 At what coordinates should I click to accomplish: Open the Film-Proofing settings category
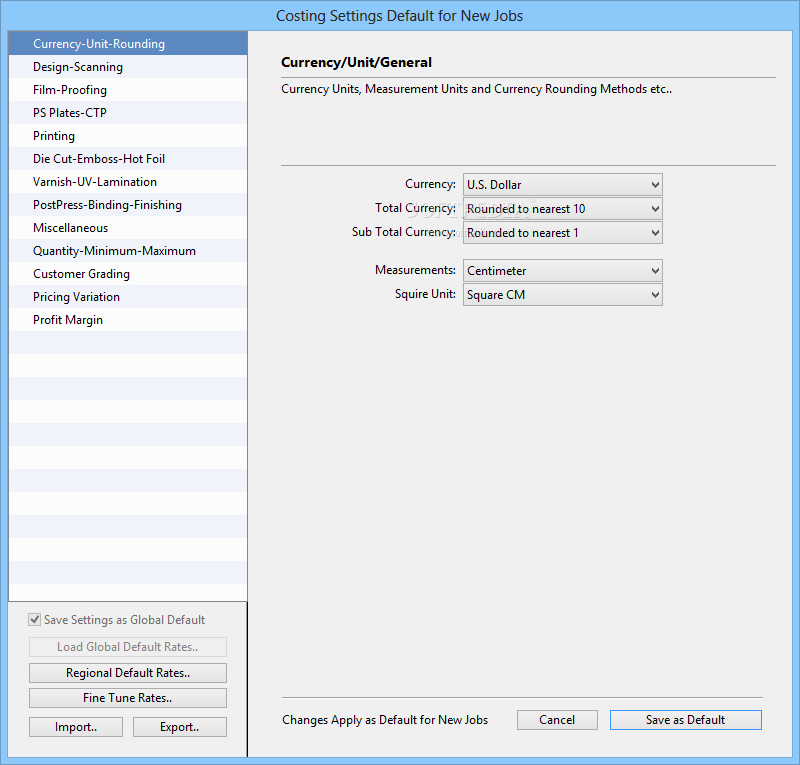(128, 90)
